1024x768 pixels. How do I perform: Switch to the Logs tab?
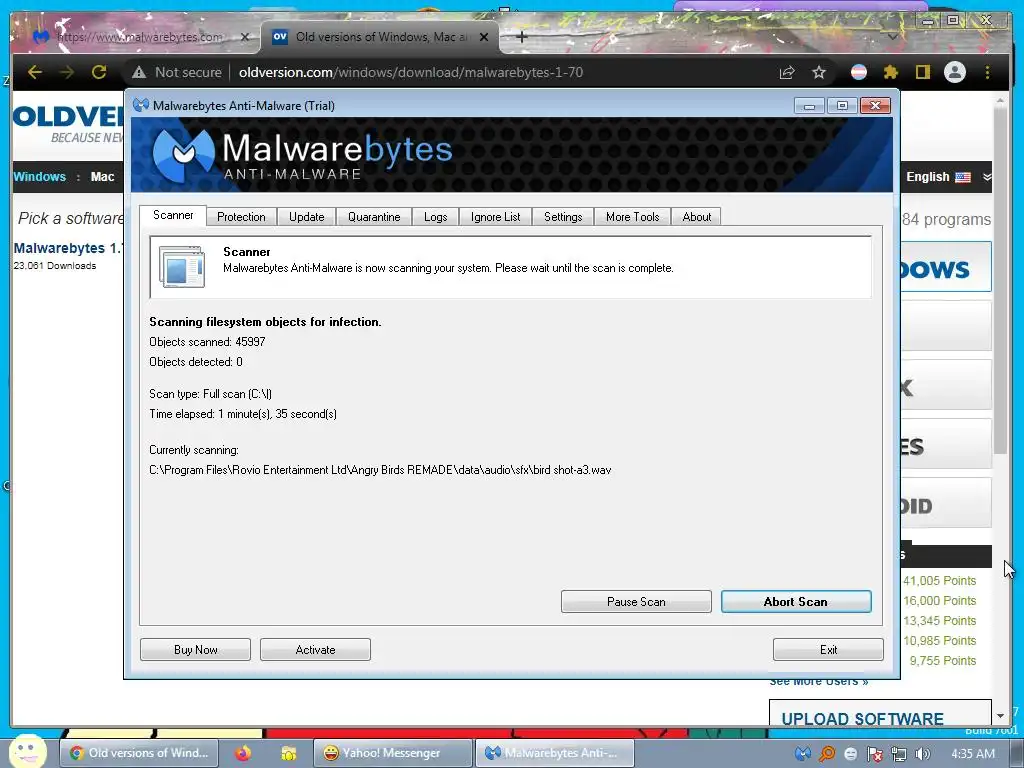coord(436,217)
